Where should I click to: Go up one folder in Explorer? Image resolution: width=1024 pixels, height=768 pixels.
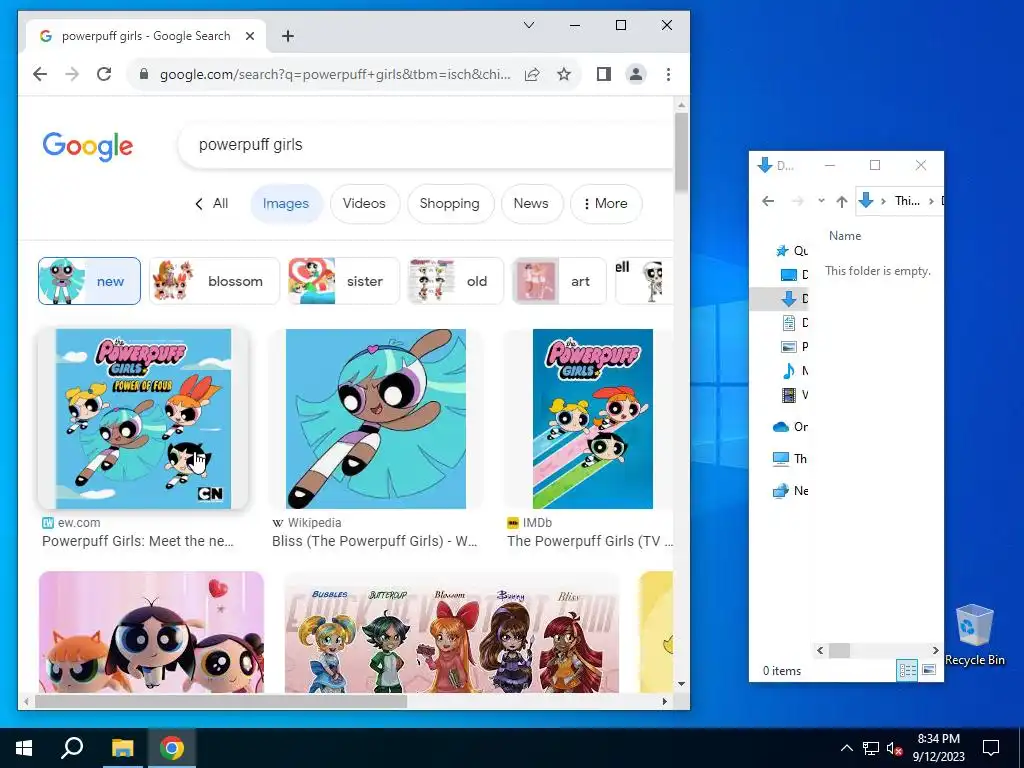tap(841, 201)
